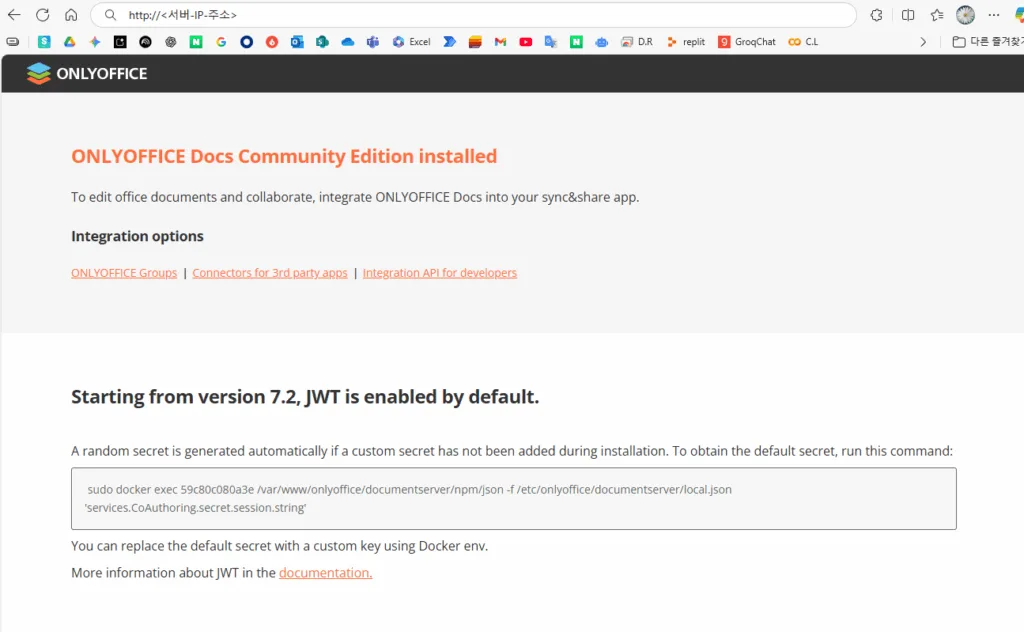Open the Microsoft Teams bookmark
This screenshot has width=1024, height=632.
(373, 42)
